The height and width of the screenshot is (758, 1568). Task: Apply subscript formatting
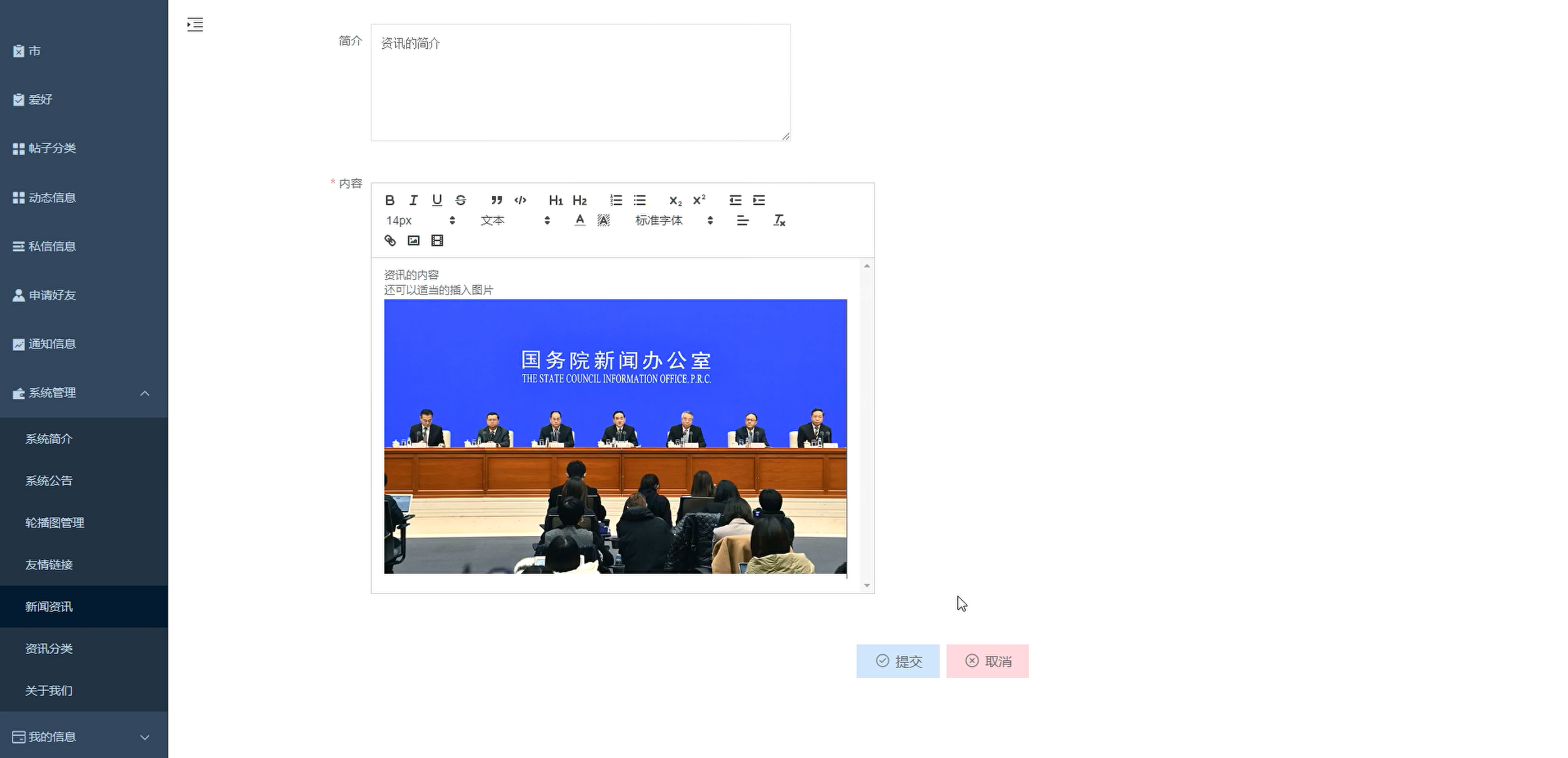[x=676, y=200]
